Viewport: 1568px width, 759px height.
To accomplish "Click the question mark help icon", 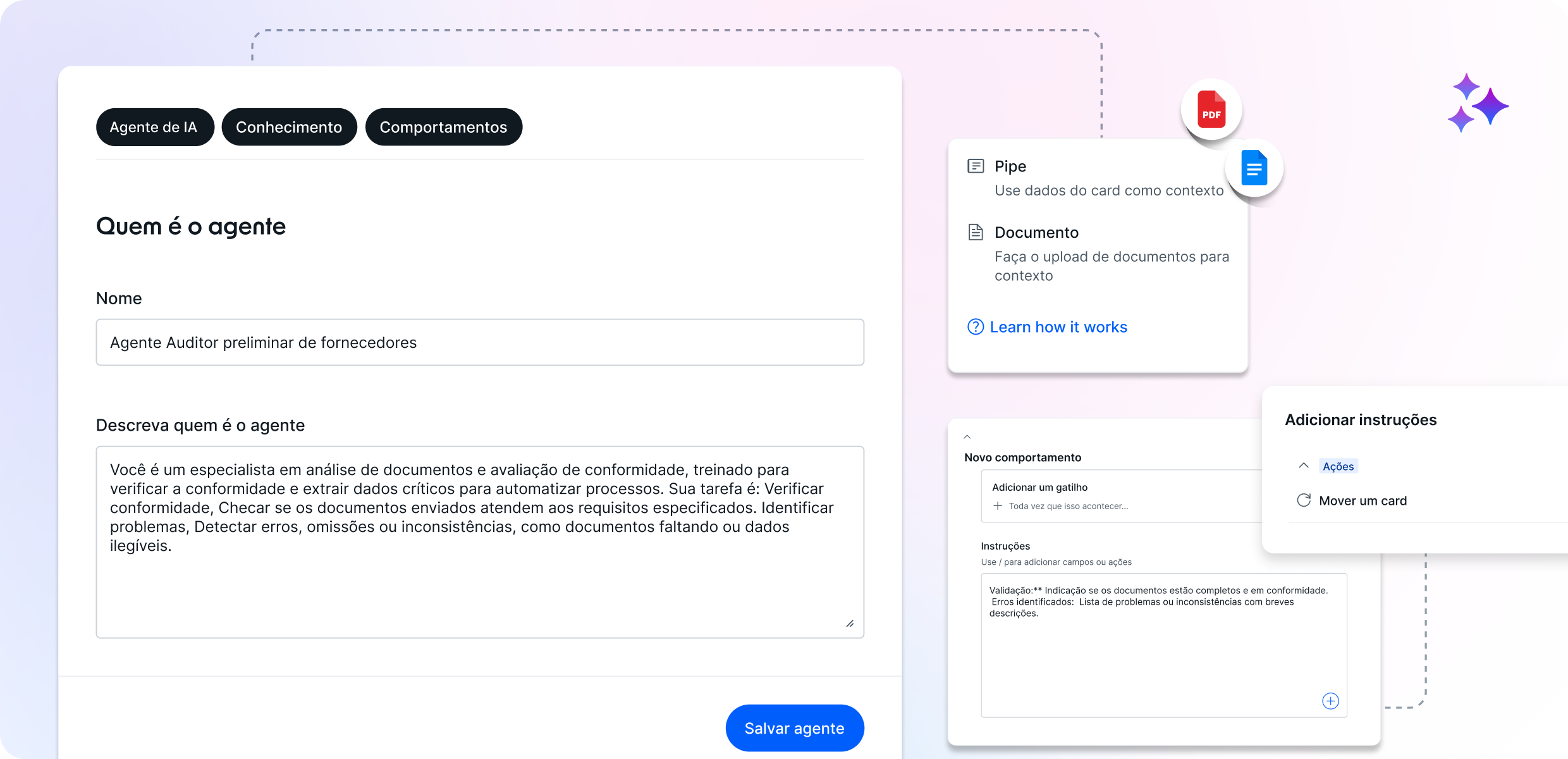I will click(976, 327).
